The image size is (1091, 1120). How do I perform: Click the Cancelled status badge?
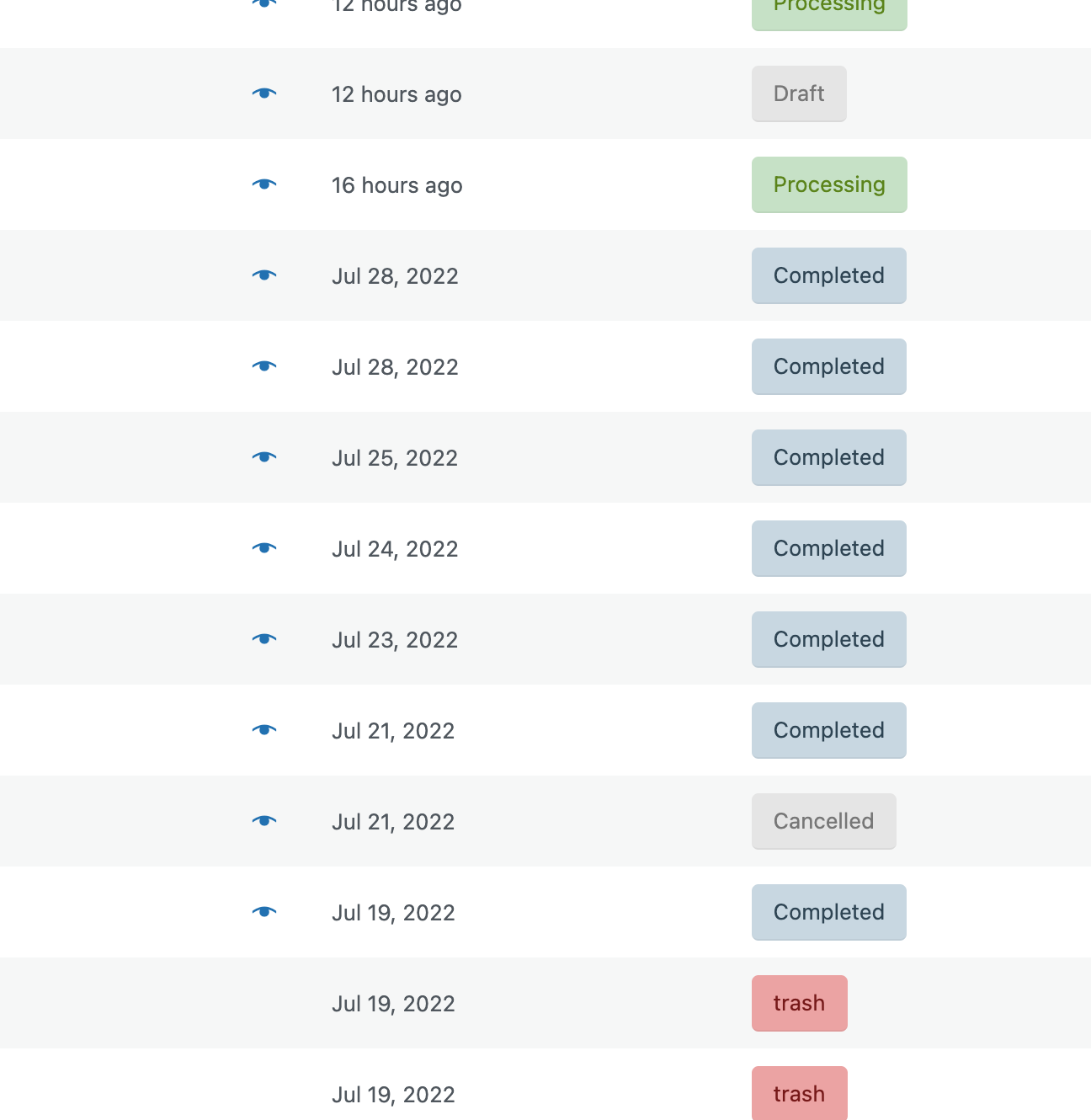(x=823, y=821)
